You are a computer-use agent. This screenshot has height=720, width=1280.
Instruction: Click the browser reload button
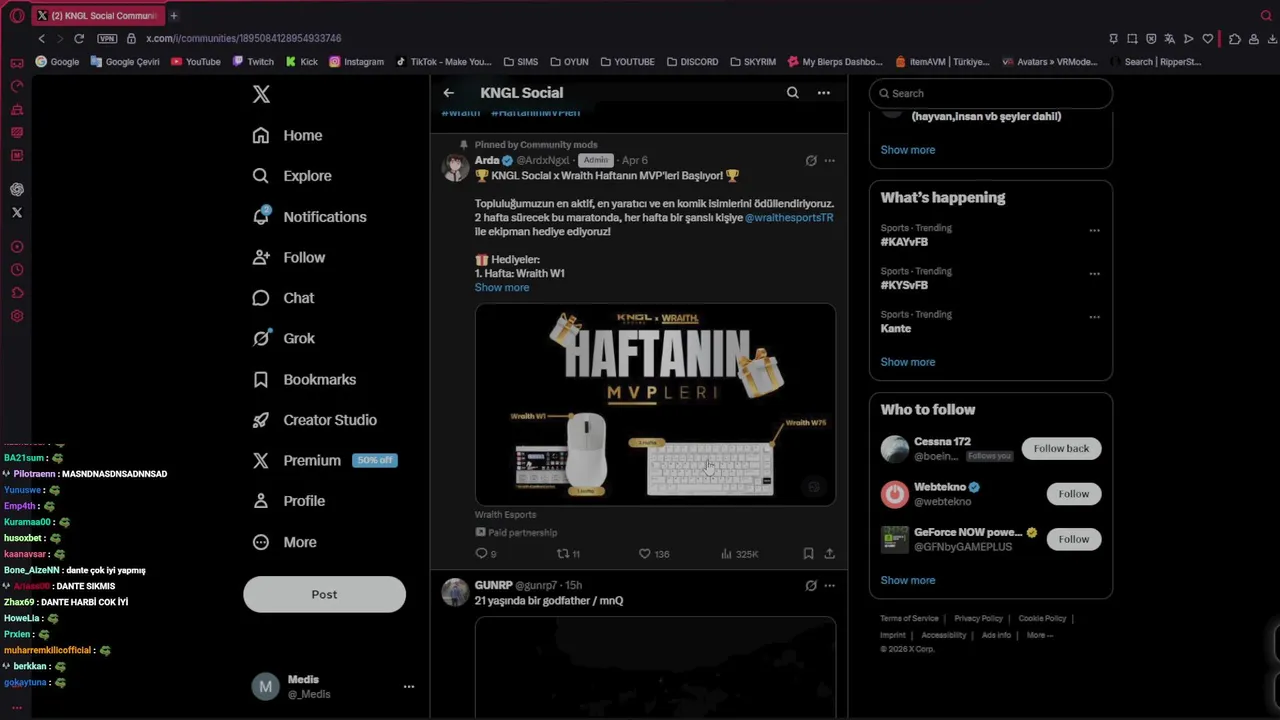[x=79, y=39]
